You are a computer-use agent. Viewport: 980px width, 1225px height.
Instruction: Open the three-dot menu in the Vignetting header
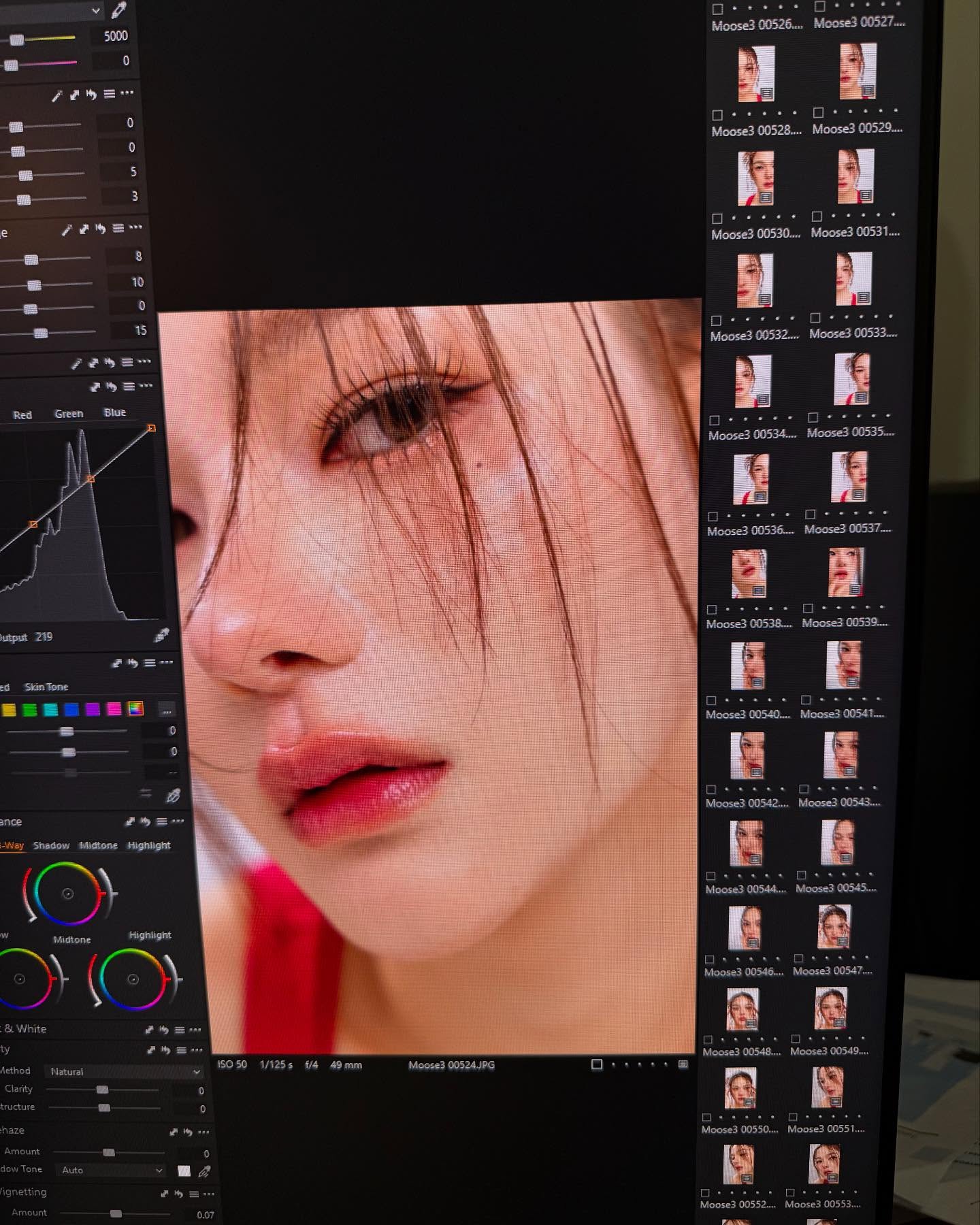[x=209, y=1194]
